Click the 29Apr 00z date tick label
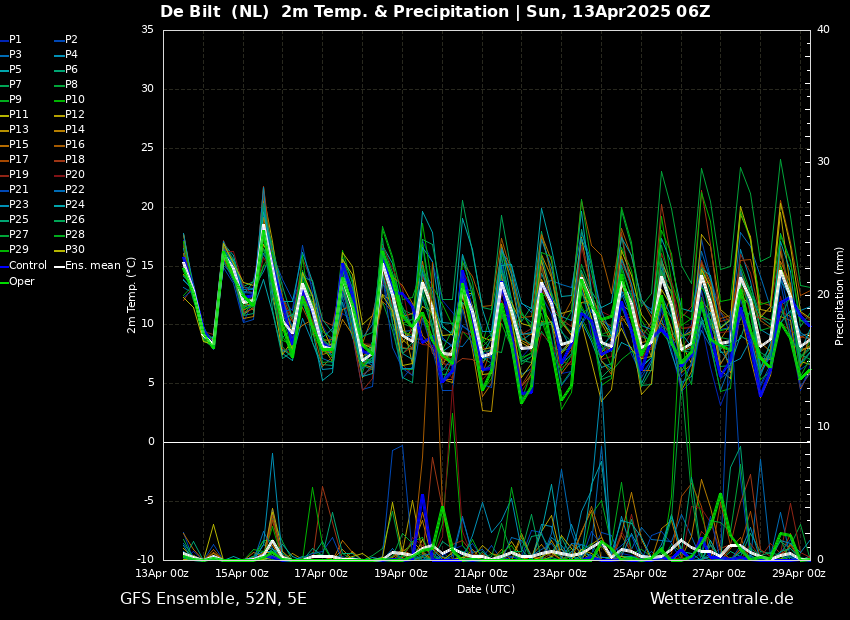The width and height of the screenshot is (850, 620). pyautogui.click(x=799, y=573)
